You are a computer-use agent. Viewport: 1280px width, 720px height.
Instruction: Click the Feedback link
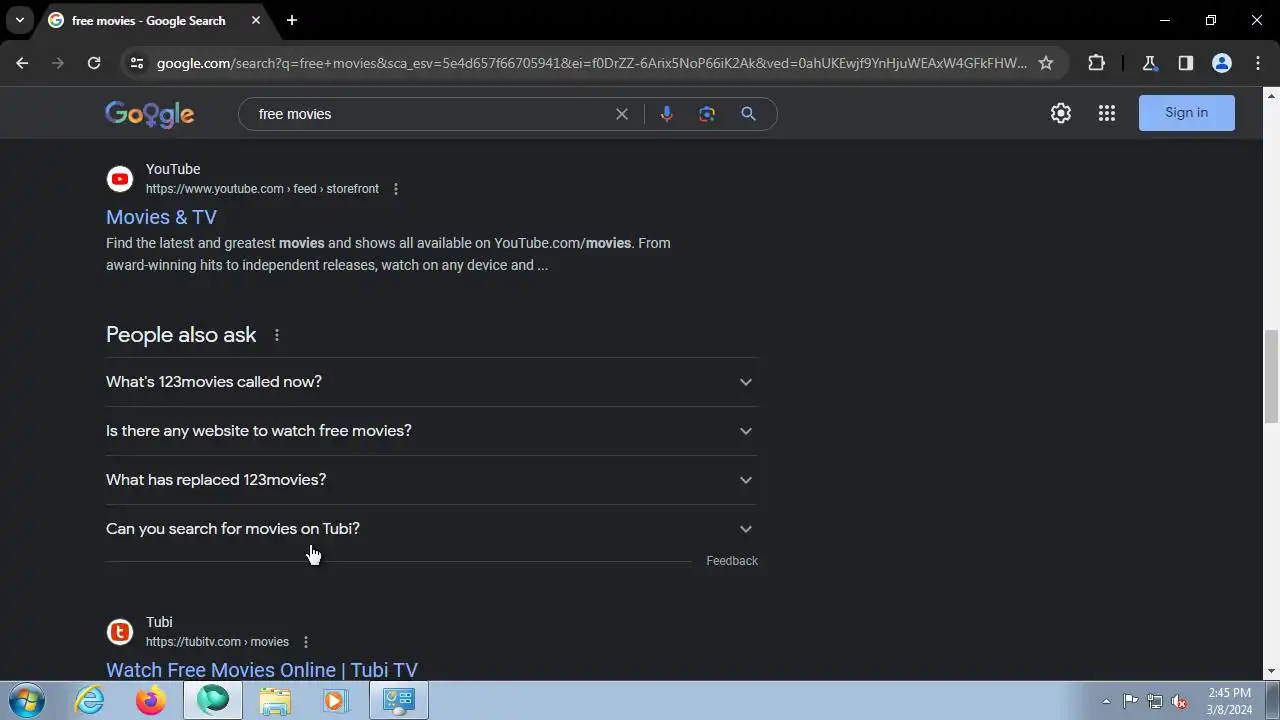732,561
